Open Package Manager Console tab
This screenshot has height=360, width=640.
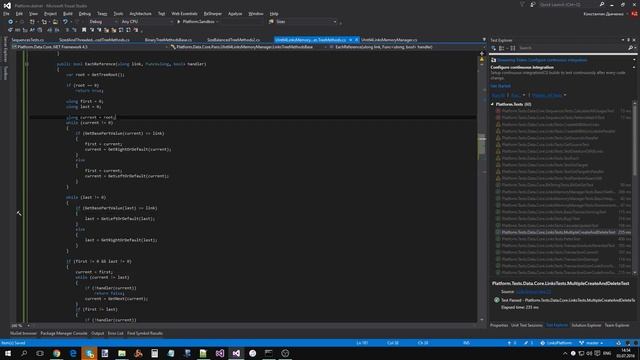point(64,333)
